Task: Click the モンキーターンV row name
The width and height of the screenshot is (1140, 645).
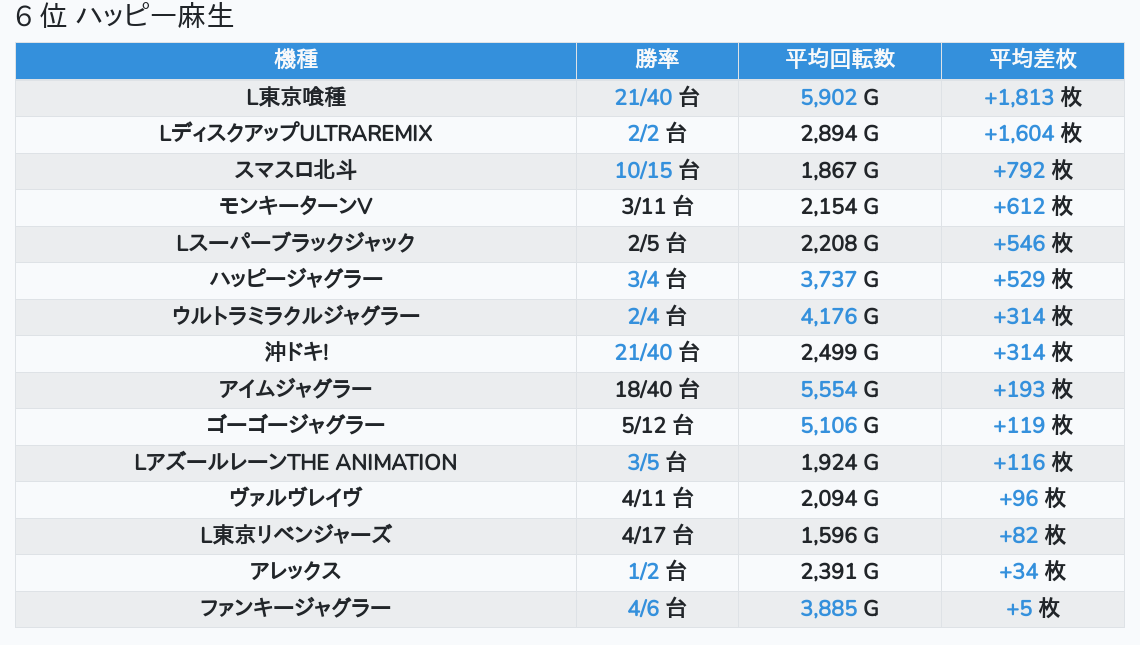Action: 296,207
